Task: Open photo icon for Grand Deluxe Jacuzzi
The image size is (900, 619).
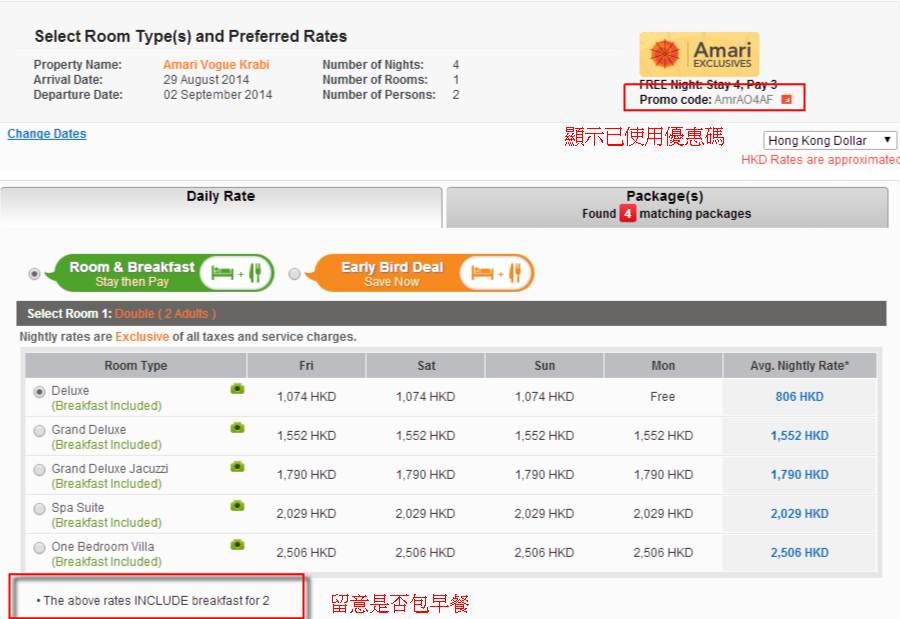Action: 237,467
